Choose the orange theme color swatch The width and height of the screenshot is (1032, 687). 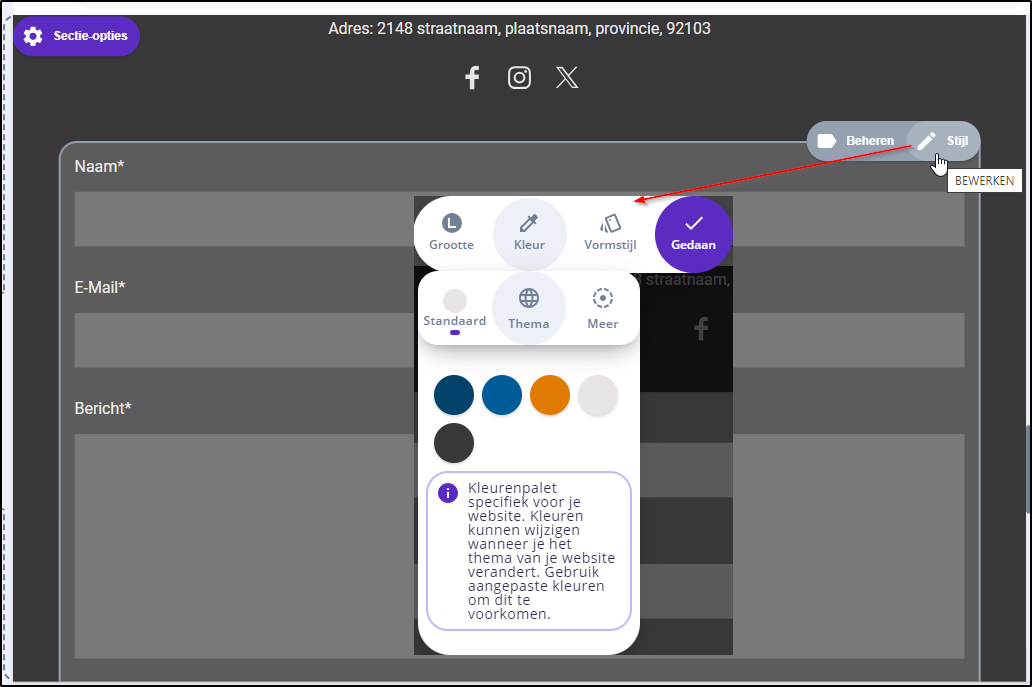(550, 395)
